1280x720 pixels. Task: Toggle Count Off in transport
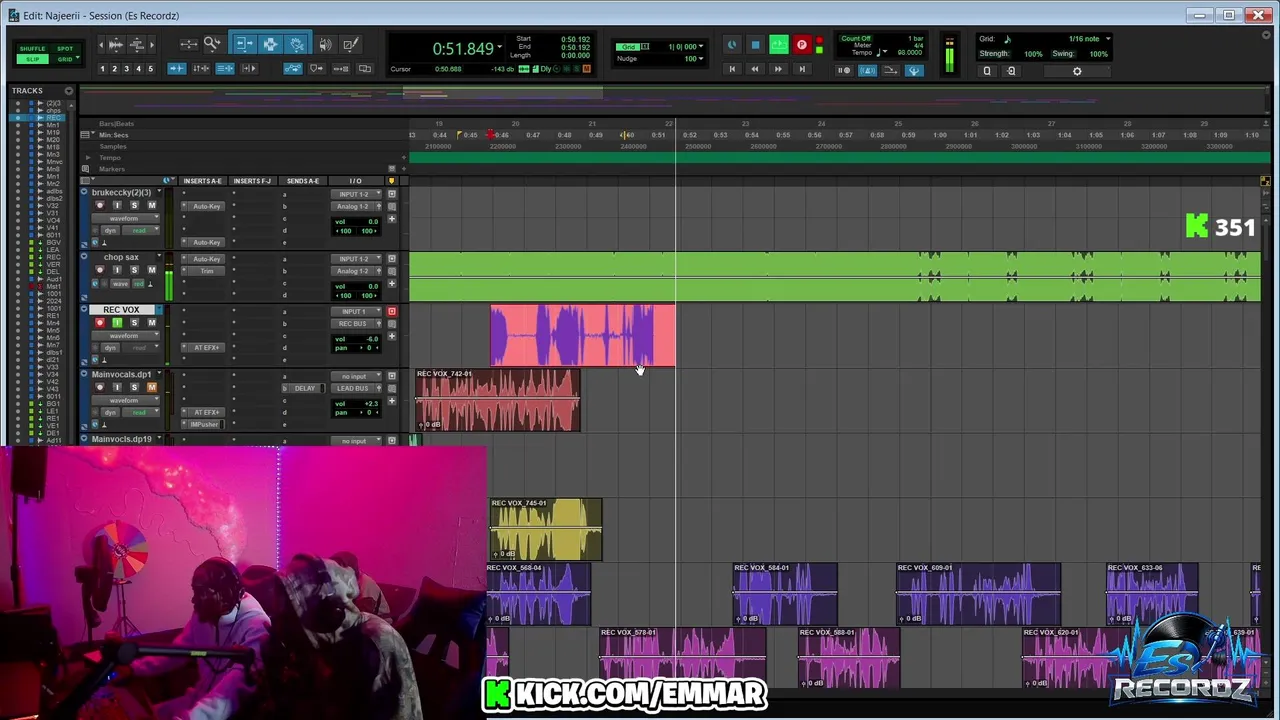856,38
